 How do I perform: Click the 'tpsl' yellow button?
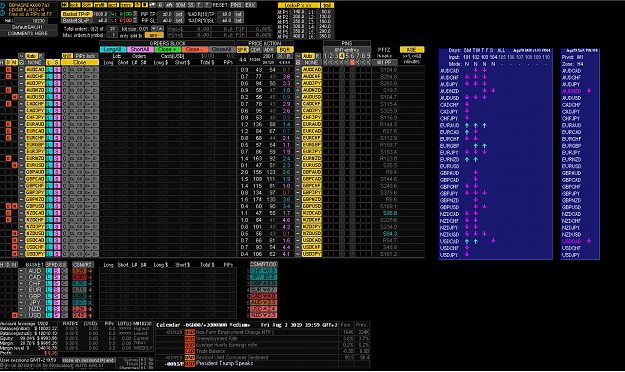point(327,5)
